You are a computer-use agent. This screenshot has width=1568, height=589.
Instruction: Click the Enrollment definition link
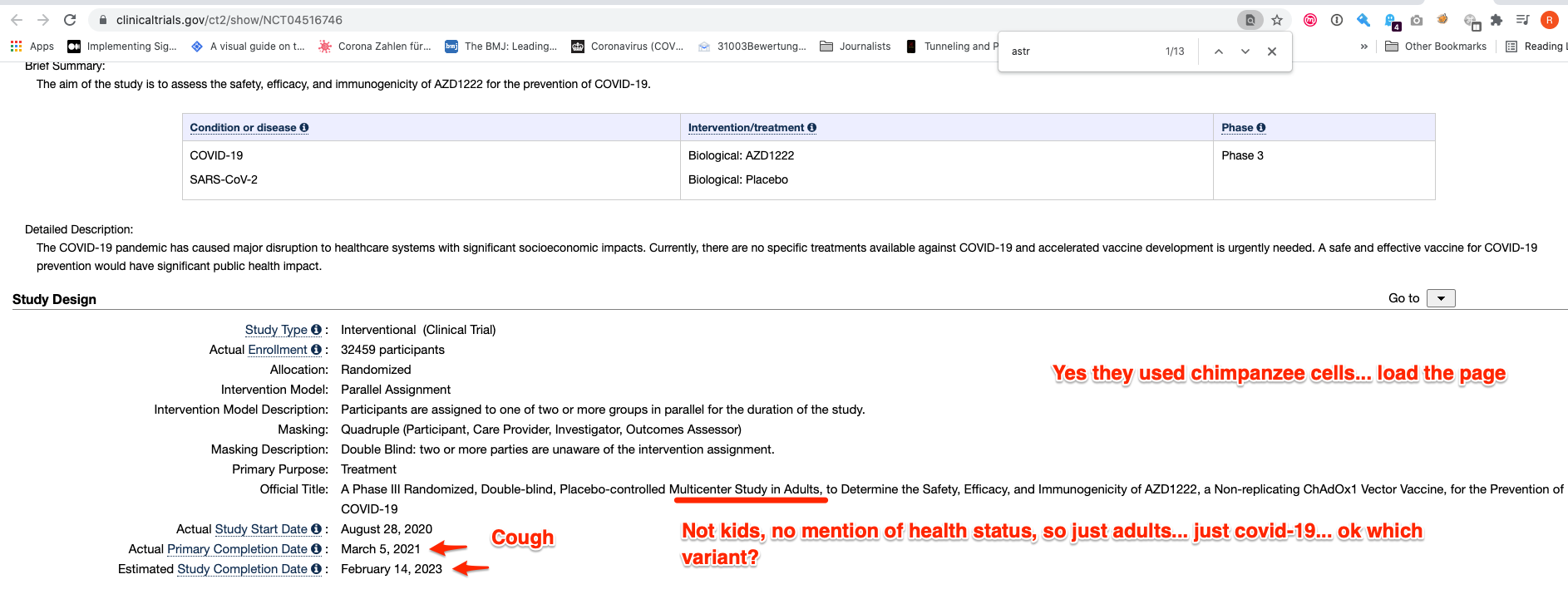(278, 350)
